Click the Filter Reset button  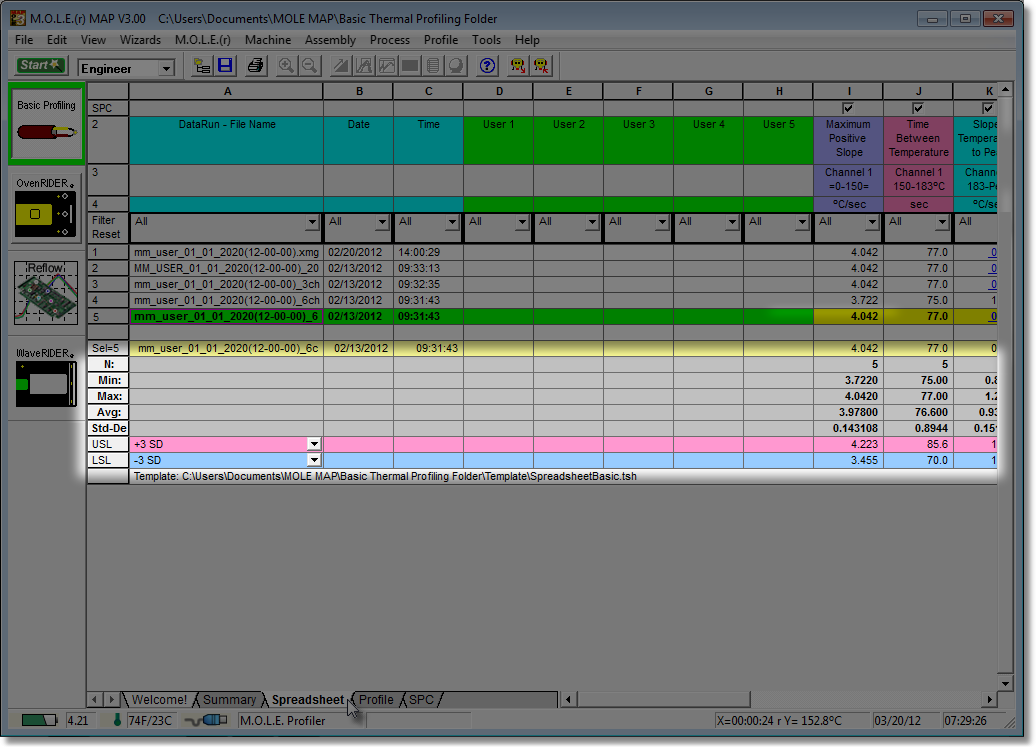click(x=107, y=227)
